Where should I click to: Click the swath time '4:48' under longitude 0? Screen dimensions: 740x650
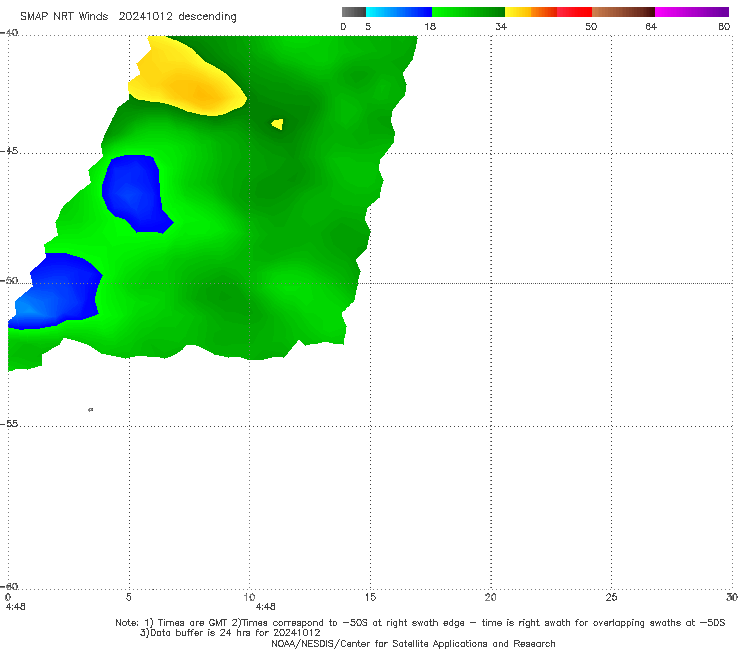click(x=16, y=607)
